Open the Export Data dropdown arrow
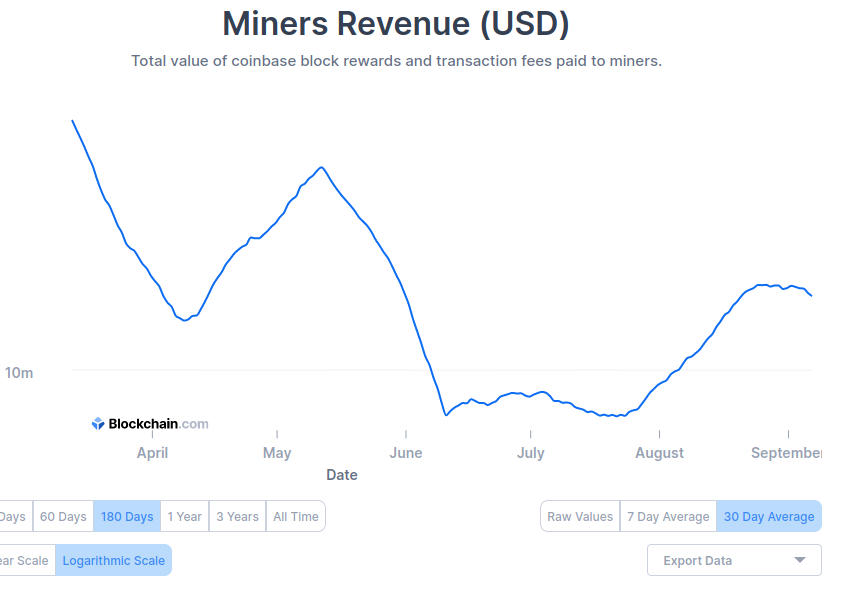Image resolution: width=849 pixels, height=590 pixels. pos(800,560)
